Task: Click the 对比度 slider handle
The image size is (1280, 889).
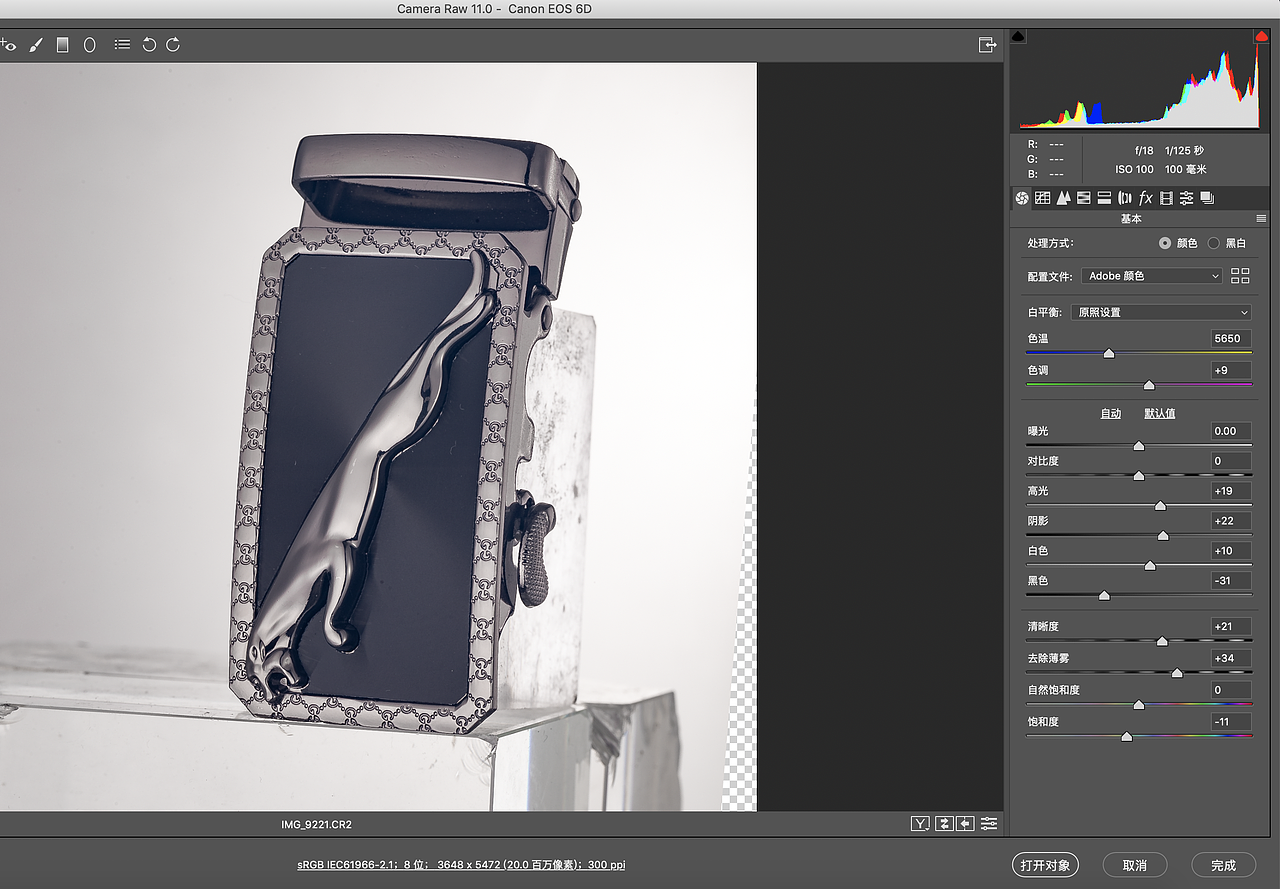Action: 1138,476
